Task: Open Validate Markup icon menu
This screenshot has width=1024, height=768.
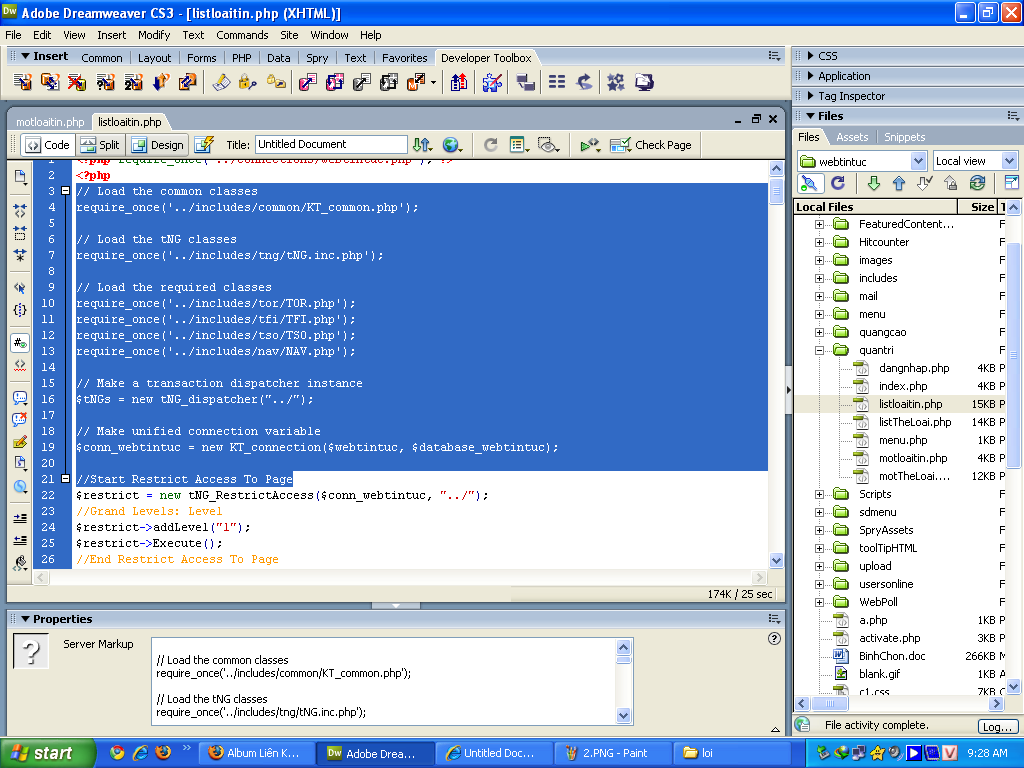Action: point(590,145)
